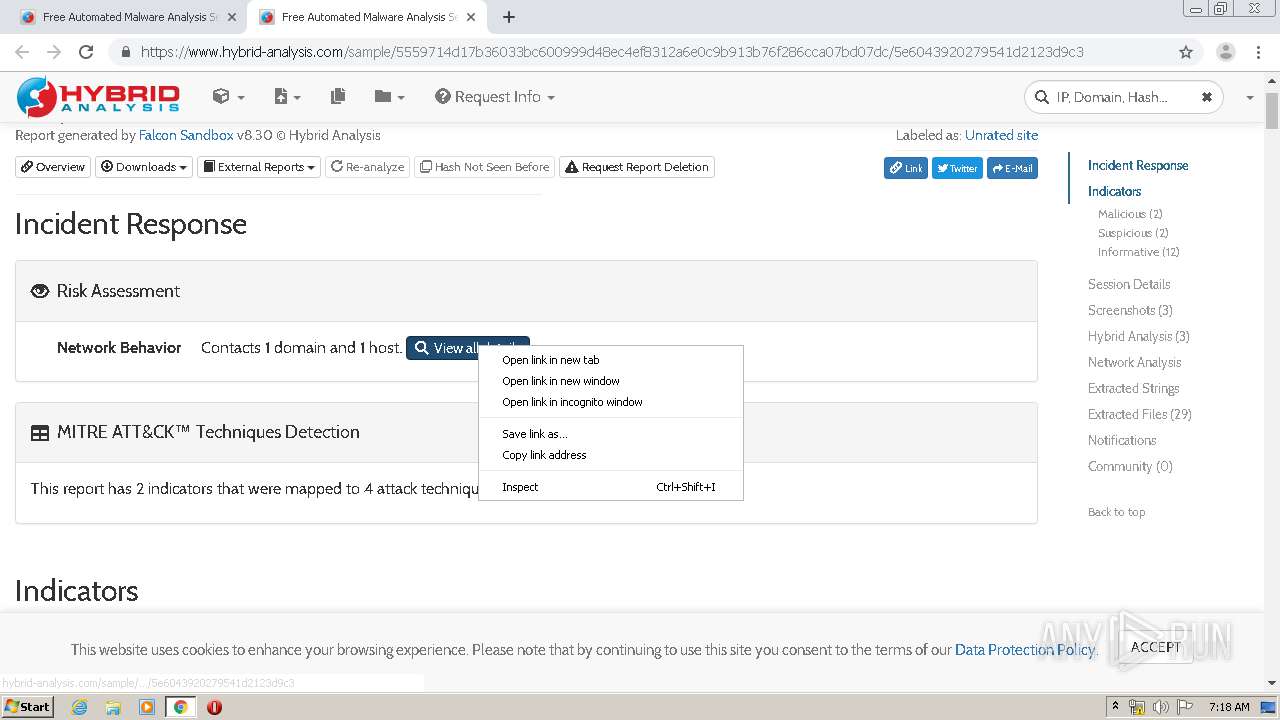The width and height of the screenshot is (1280, 720).
Task: Open the Chrome profile avatar
Action: tap(1225, 52)
